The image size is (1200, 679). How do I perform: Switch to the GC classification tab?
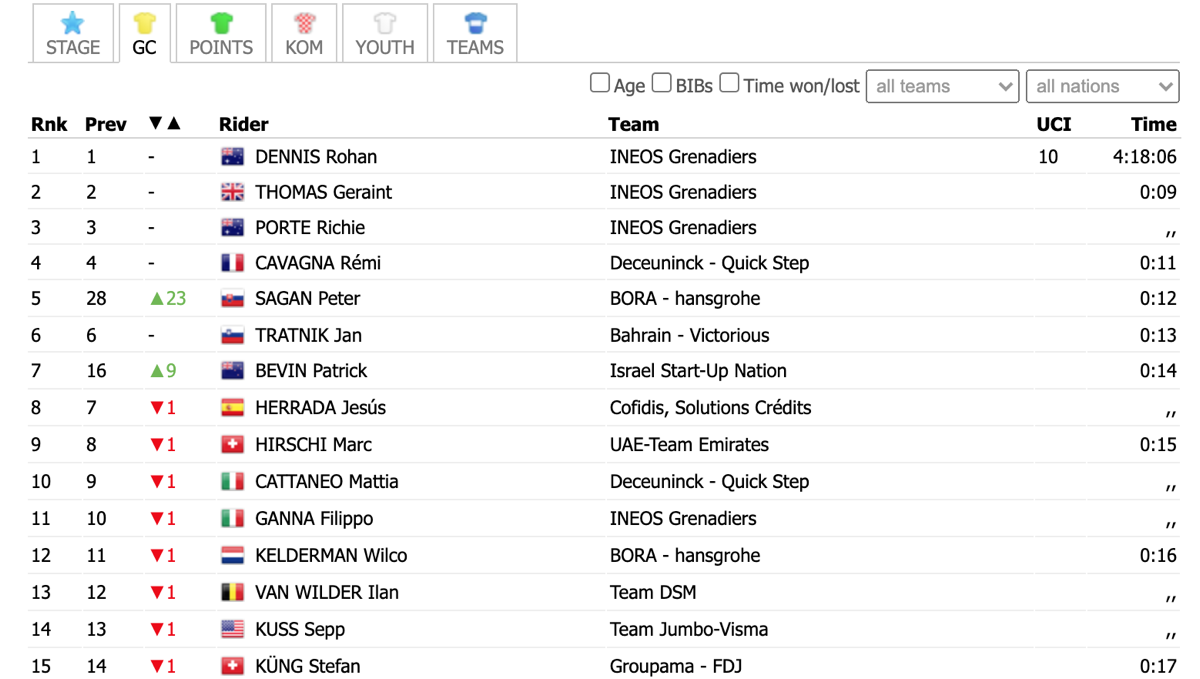coord(145,33)
